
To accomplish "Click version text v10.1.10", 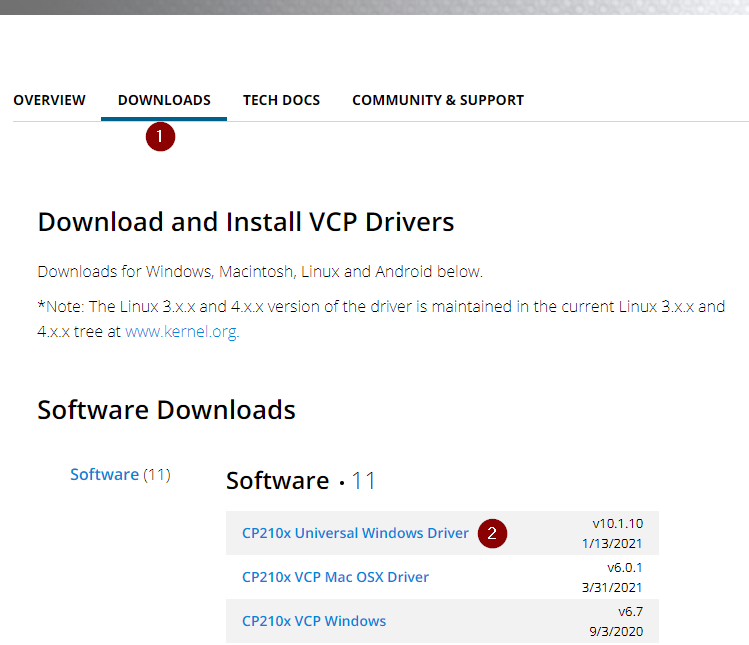I will (x=618, y=523).
